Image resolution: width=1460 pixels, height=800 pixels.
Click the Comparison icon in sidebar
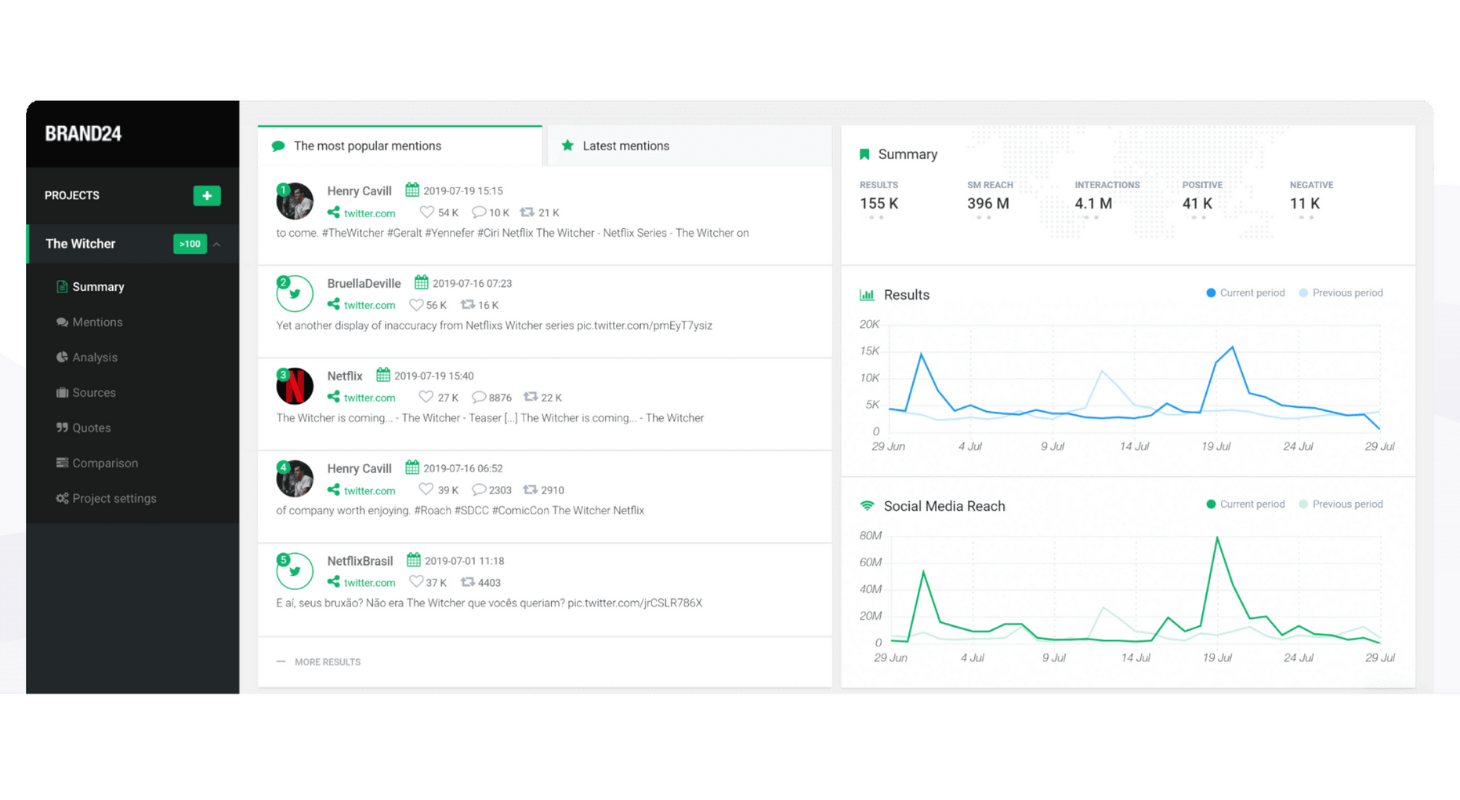[62, 463]
